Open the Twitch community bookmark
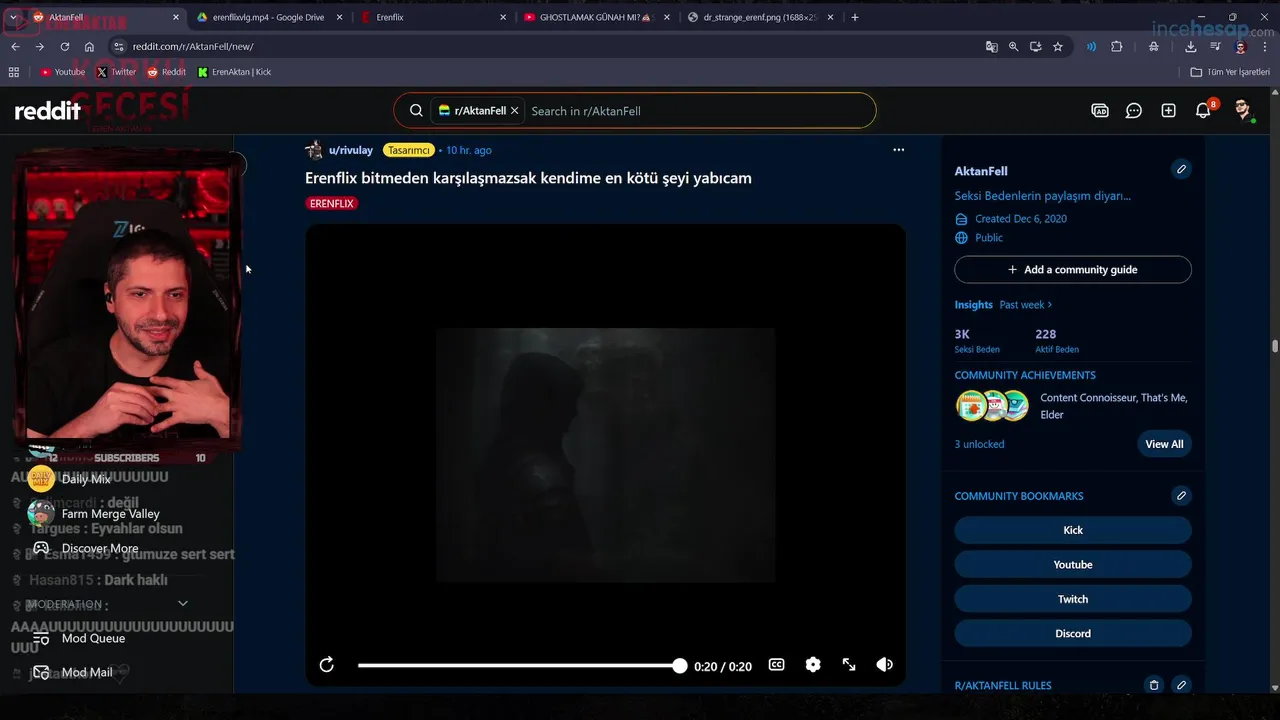 (1073, 599)
